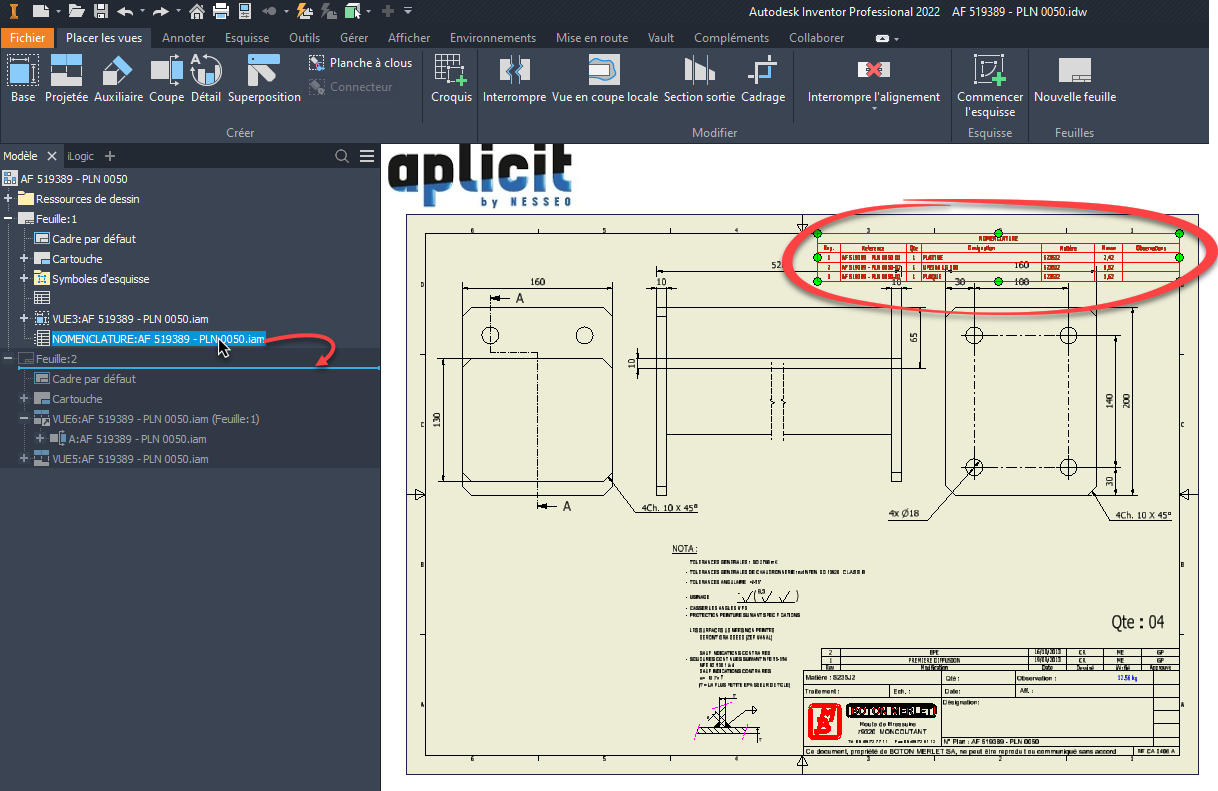Viewport: 1218px width, 791px height.
Task: Click Nouvelle feuille button
Action: click(x=1074, y=79)
